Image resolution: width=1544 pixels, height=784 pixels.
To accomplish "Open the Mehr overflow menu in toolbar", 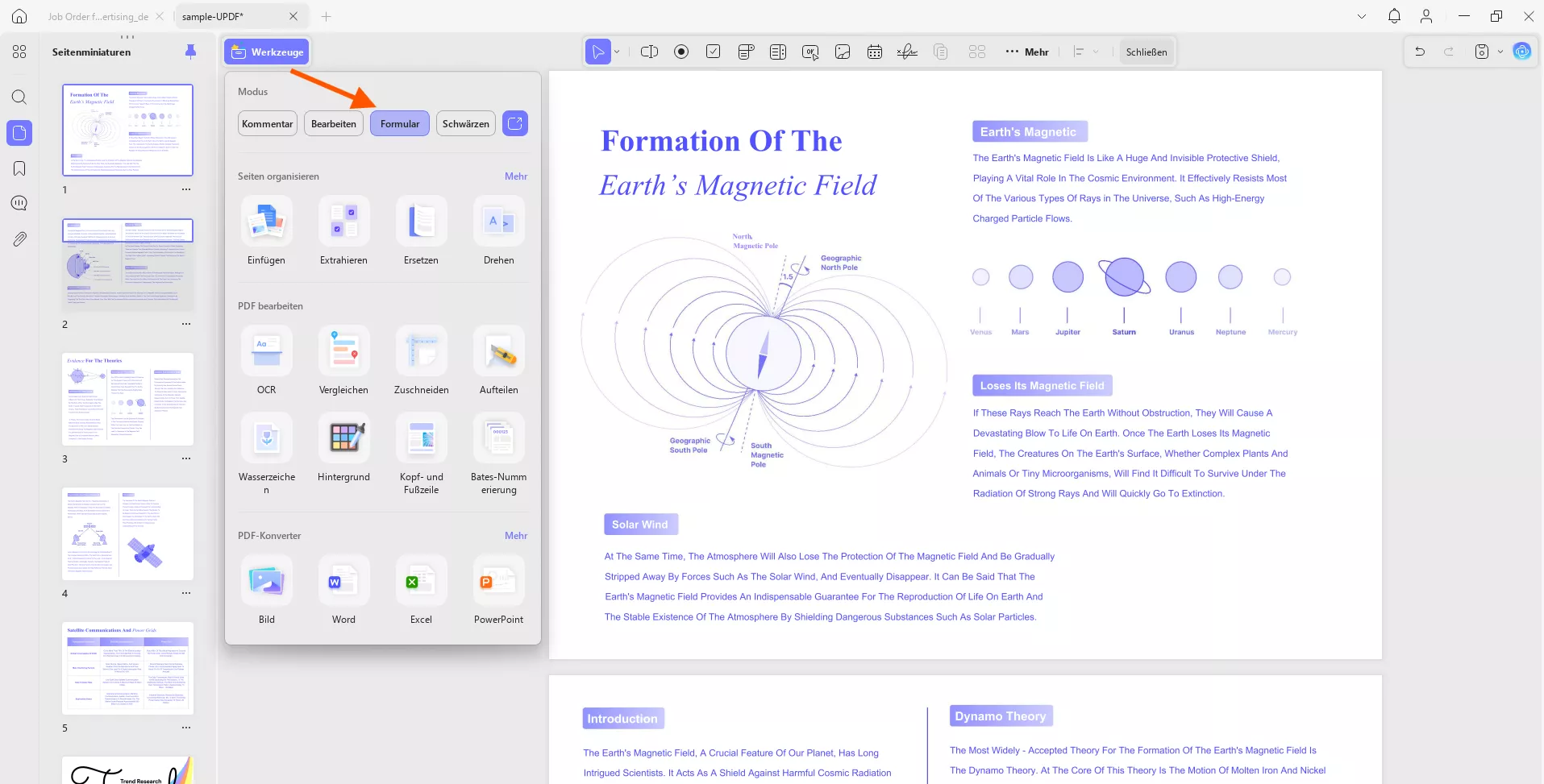I will pos(1027,52).
